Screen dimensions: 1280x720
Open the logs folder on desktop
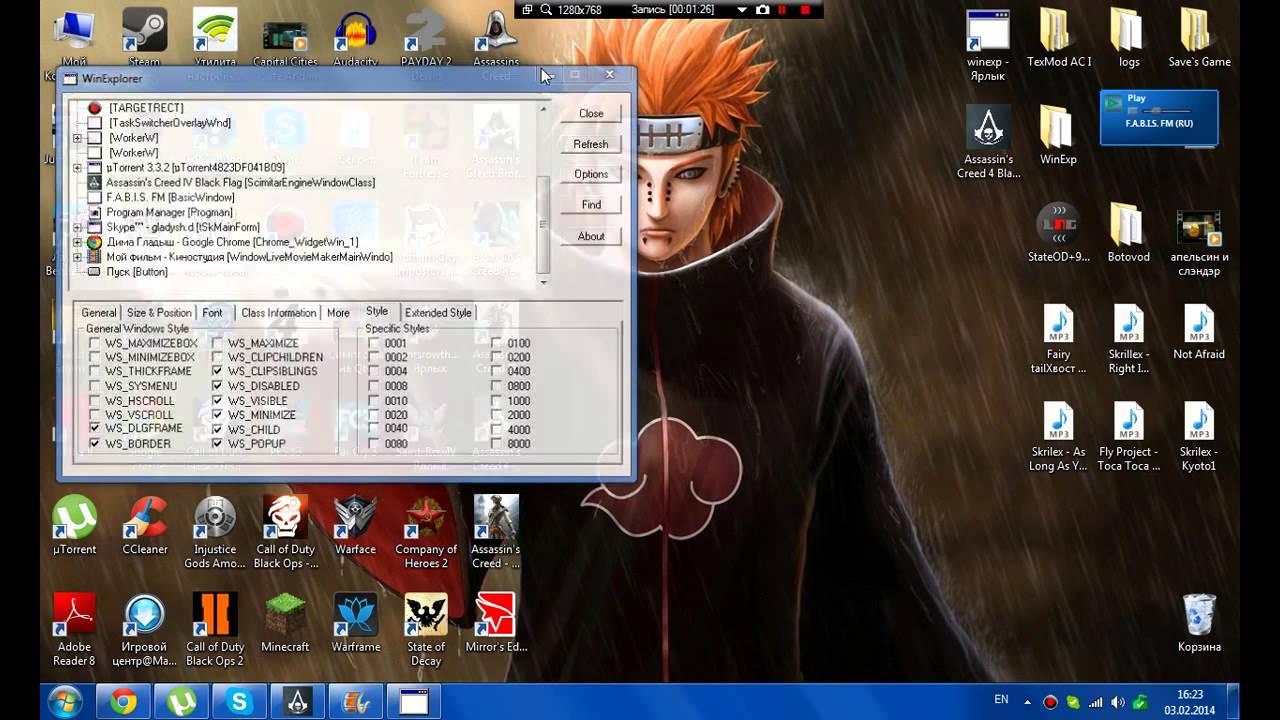[x=1129, y=38]
